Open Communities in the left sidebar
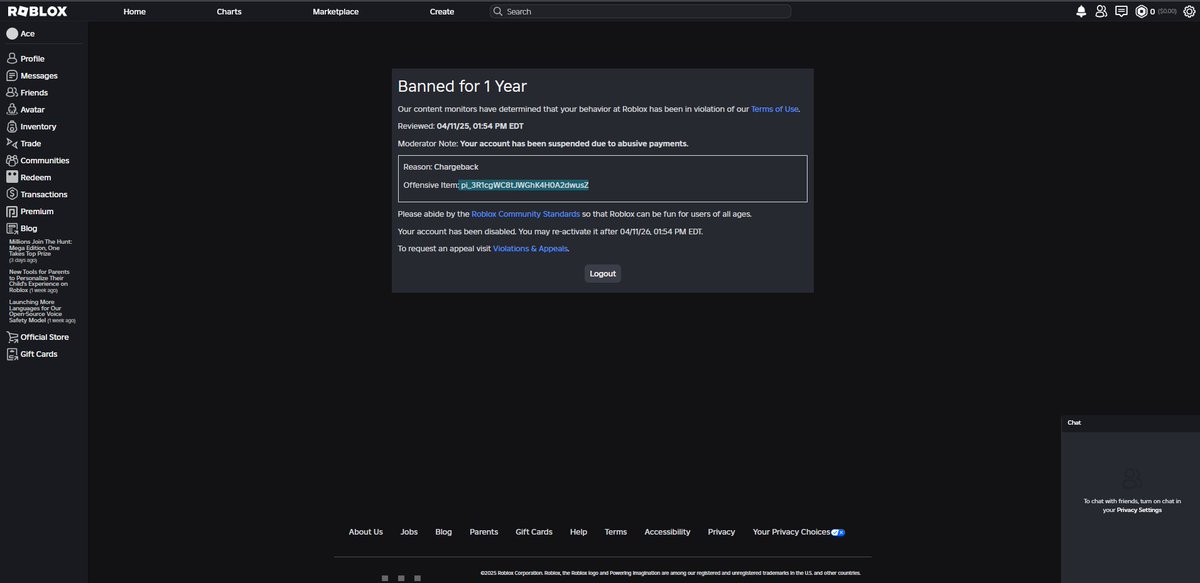This screenshot has height=583, width=1200. point(38,161)
